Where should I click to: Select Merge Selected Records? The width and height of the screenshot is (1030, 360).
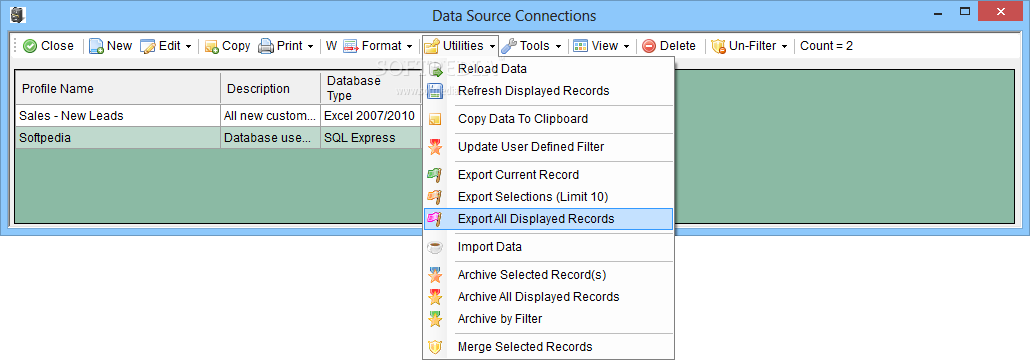(549, 347)
